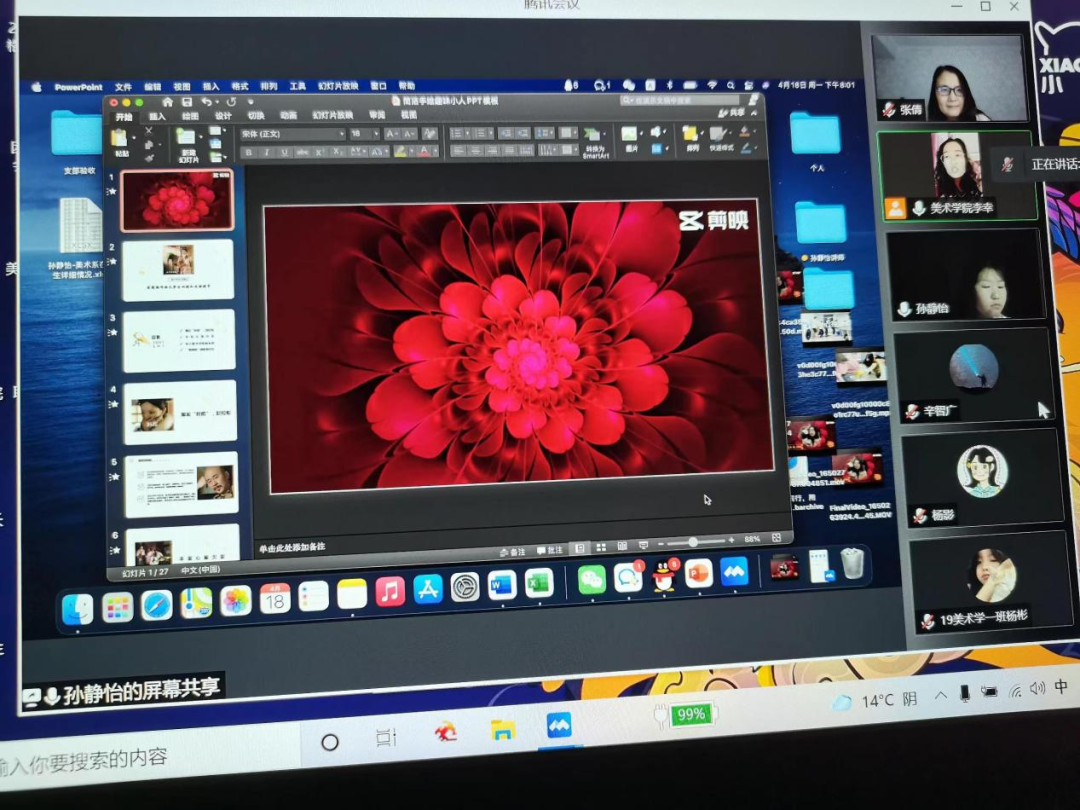Click the 备注 (Notes) button in status bar
The width and height of the screenshot is (1080, 810).
point(512,551)
